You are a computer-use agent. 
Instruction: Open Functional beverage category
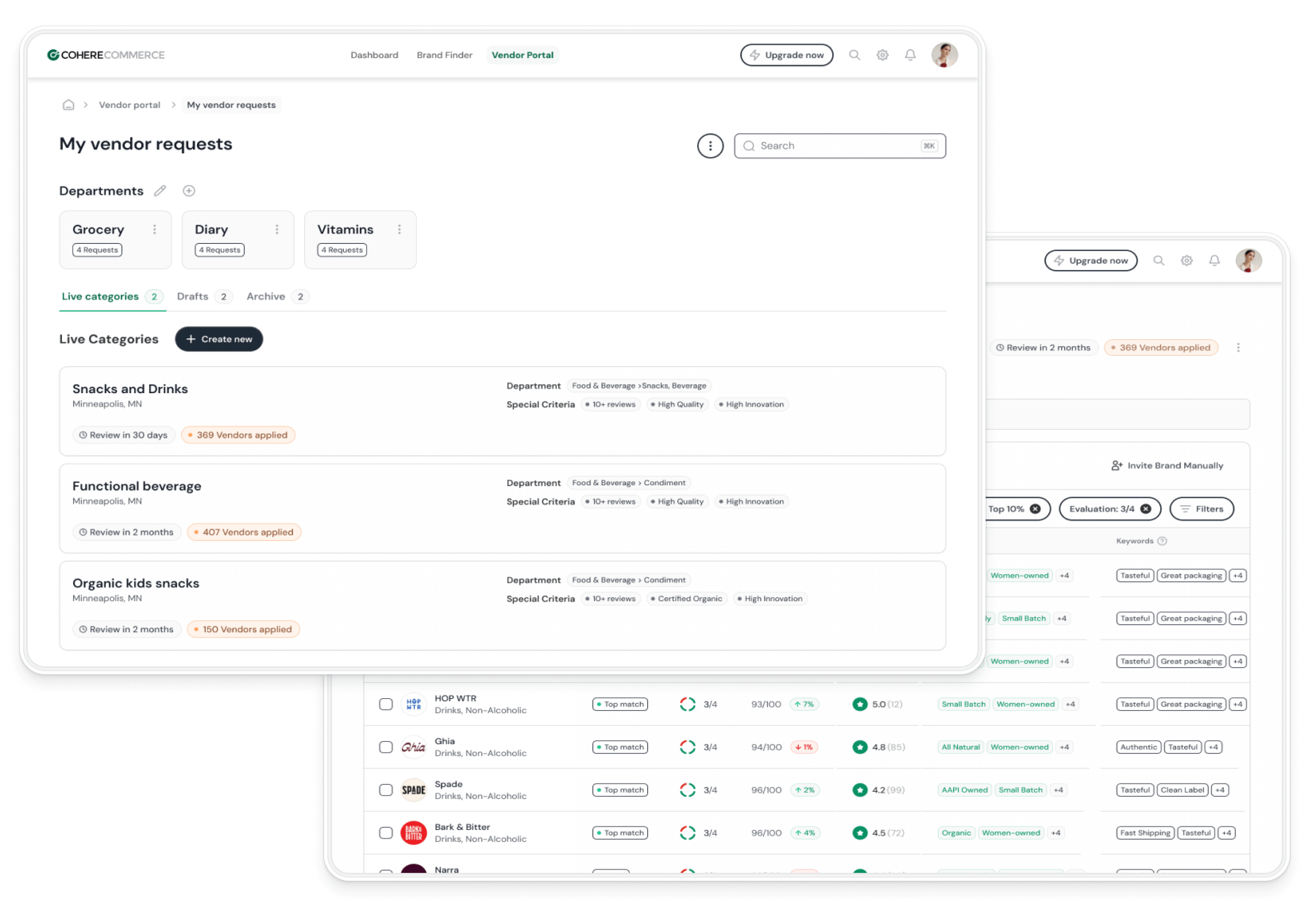503,508
